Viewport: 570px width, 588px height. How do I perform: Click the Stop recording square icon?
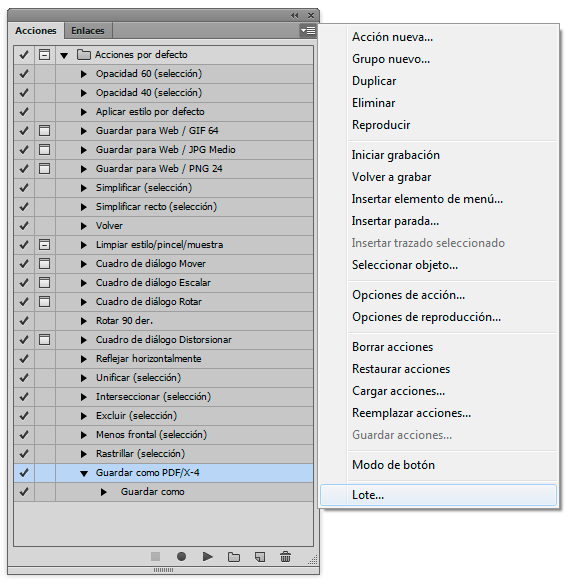(156, 556)
